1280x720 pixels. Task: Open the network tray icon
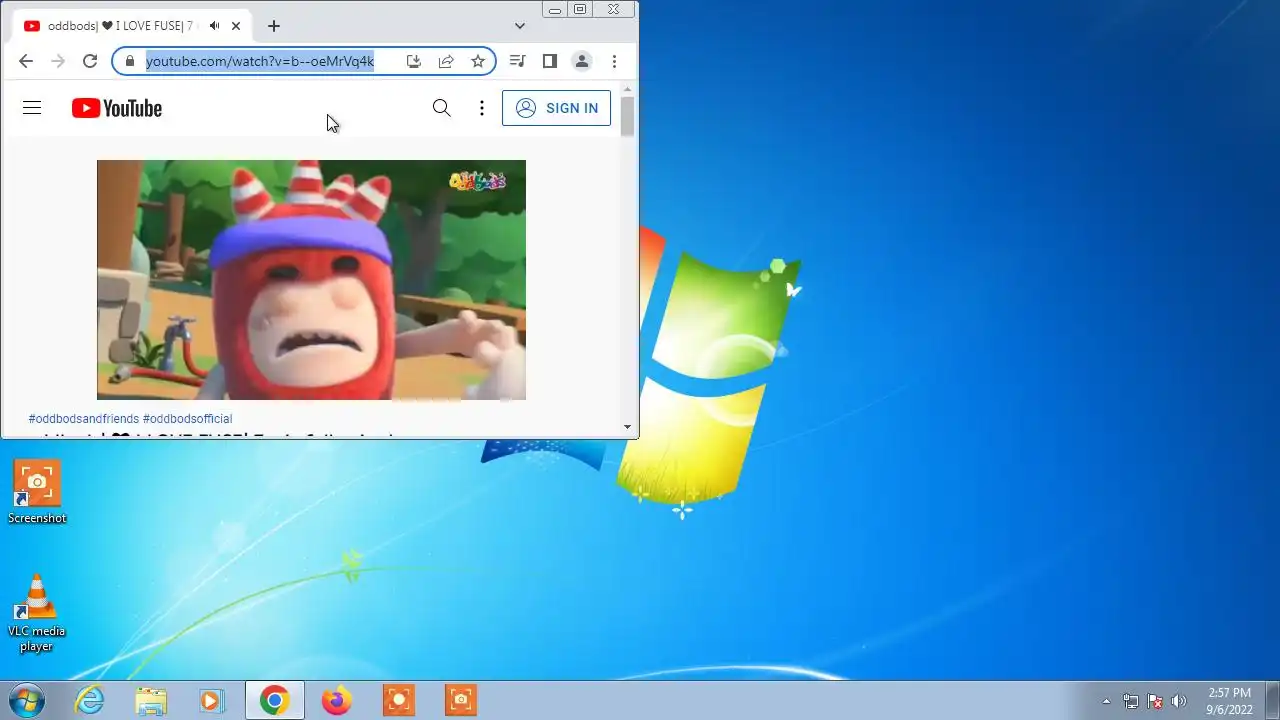[1131, 701]
